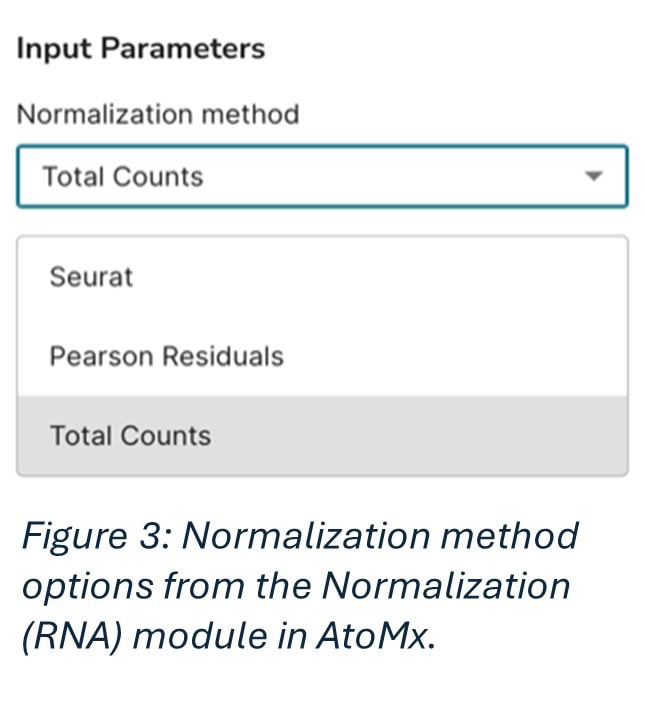Click the caret icon at field's right edge
The height and width of the screenshot is (708, 645).
click(594, 176)
